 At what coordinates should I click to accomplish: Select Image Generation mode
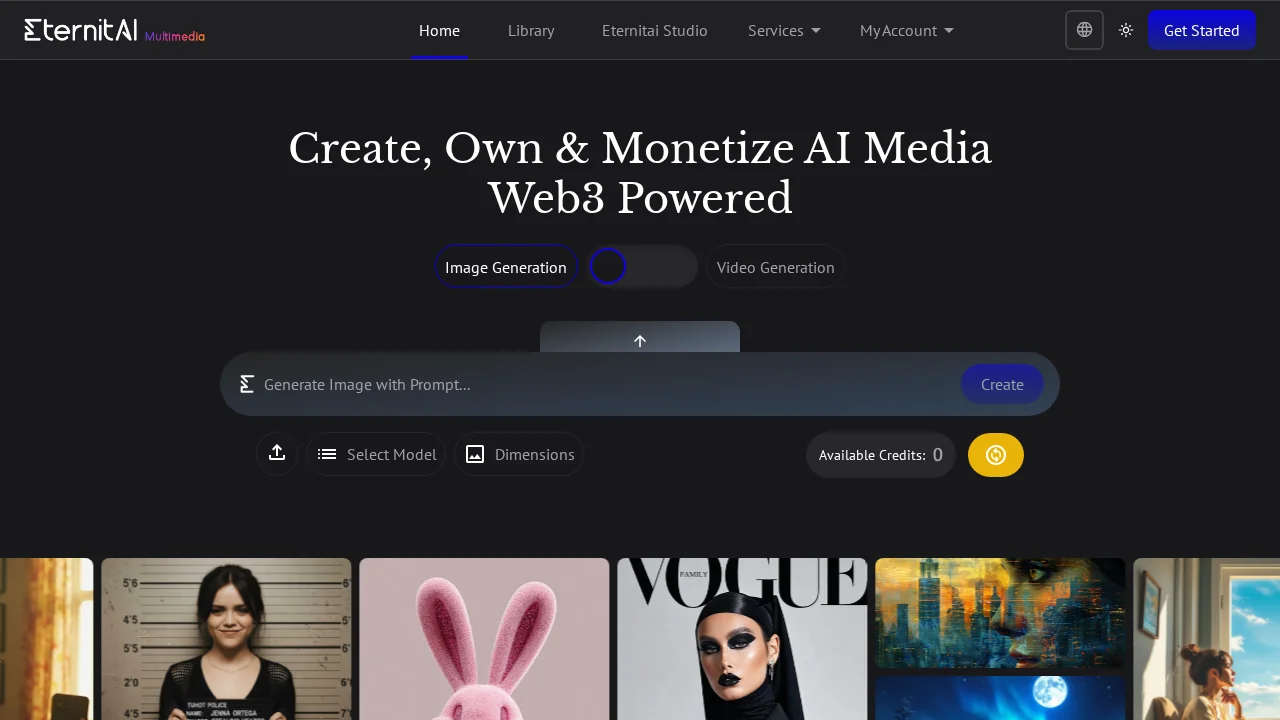click(506, 267)
